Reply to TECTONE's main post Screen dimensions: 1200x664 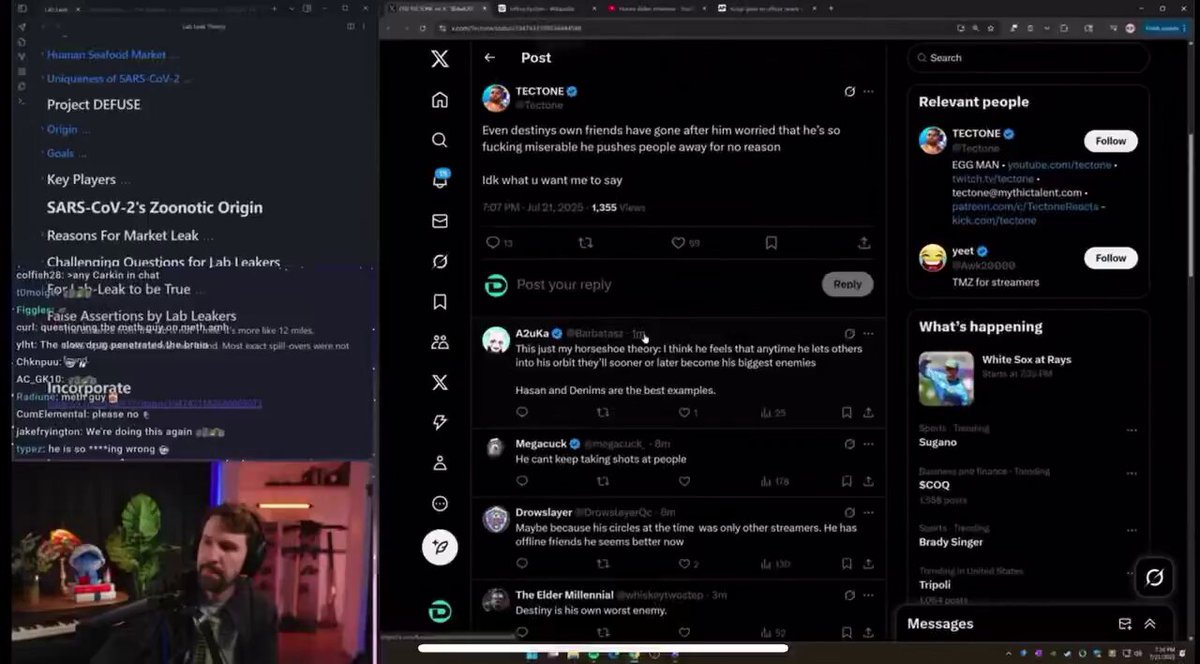[492, 243]
